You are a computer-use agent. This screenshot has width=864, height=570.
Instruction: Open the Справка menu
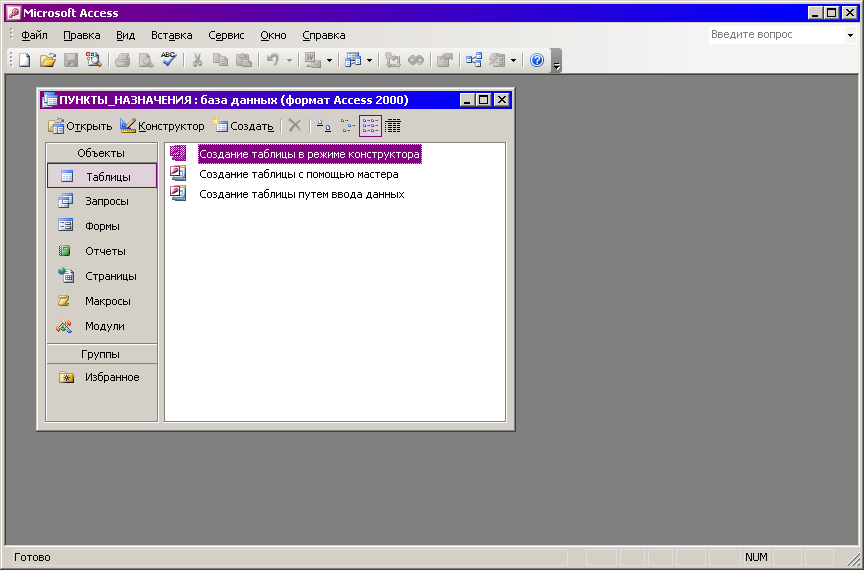(x=324, y=35)
